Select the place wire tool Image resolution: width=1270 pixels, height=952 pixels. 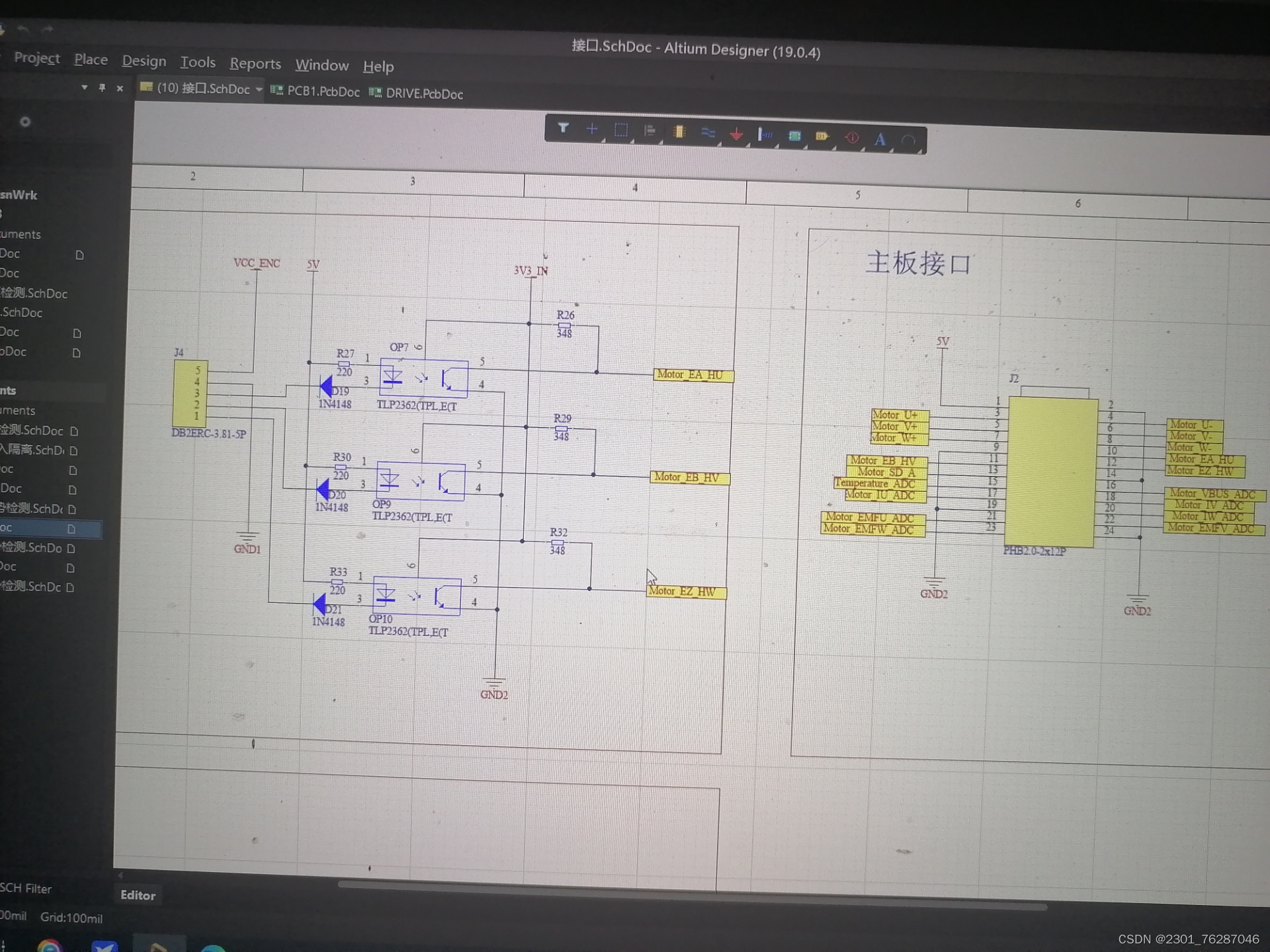[708, 134]
